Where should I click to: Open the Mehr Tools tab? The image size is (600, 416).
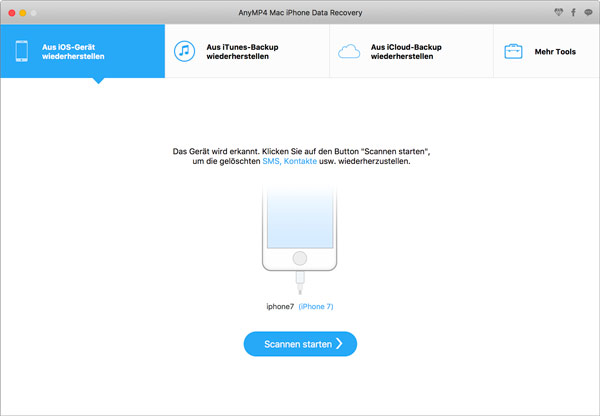coord(546,51)
